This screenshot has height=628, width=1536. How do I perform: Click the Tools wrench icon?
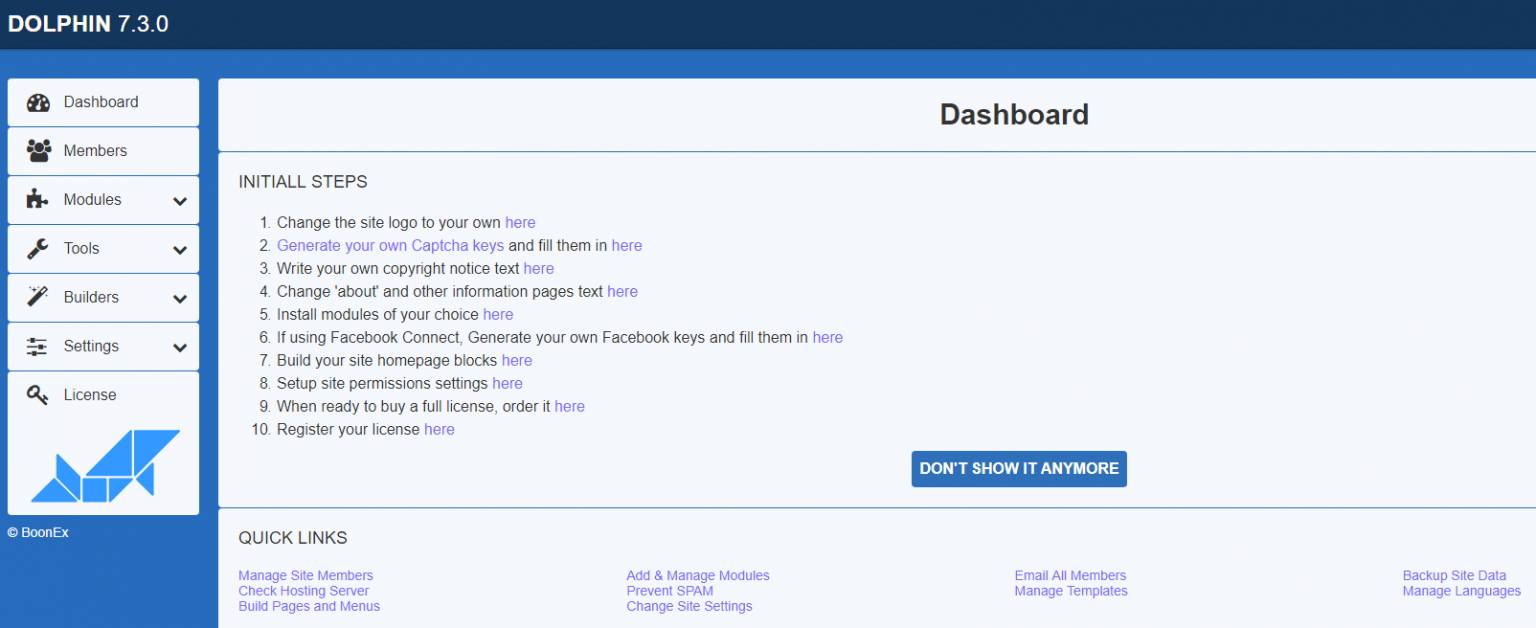click(38, 249)
